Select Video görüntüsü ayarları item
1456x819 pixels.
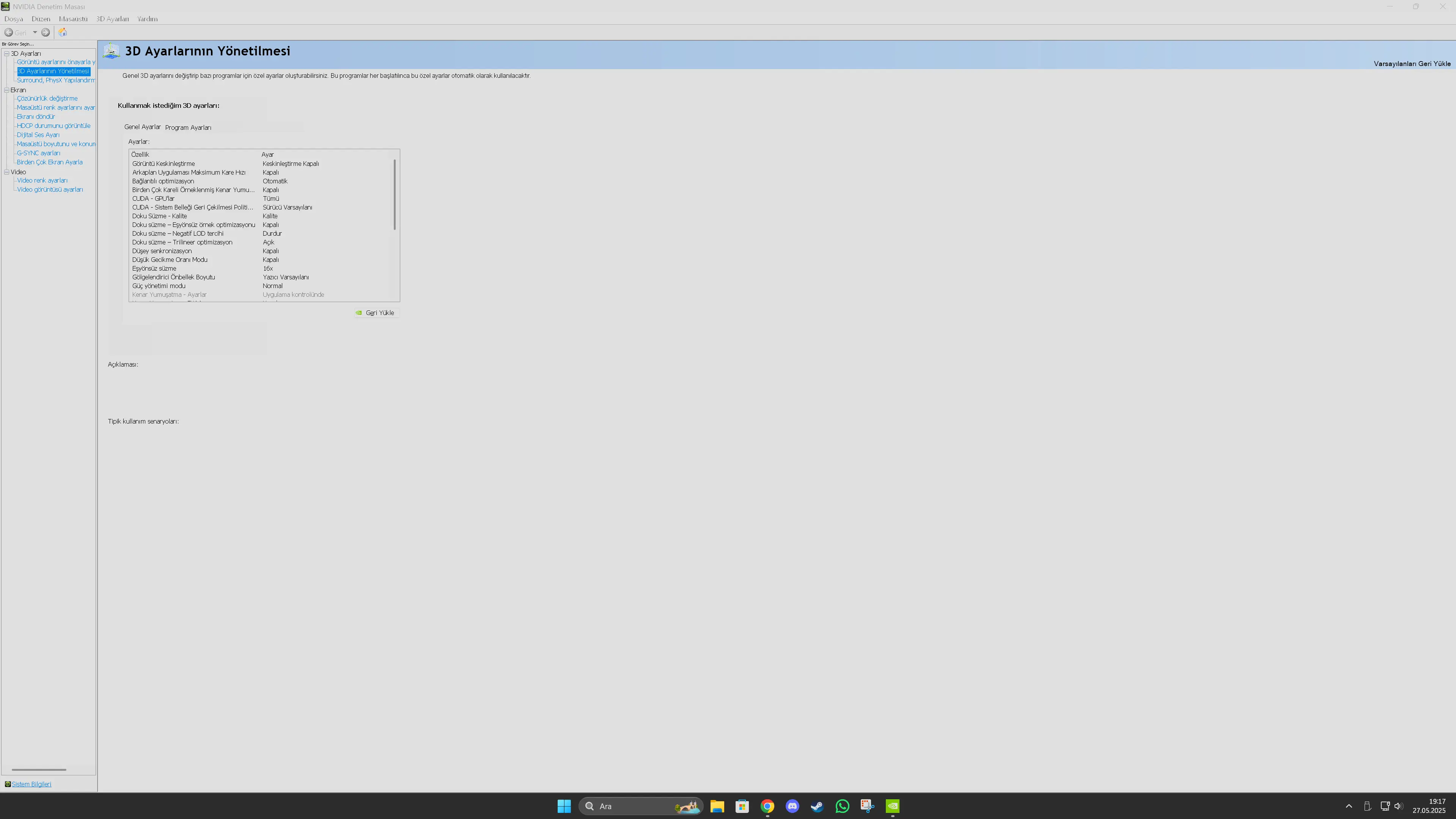tap(50, 189)
